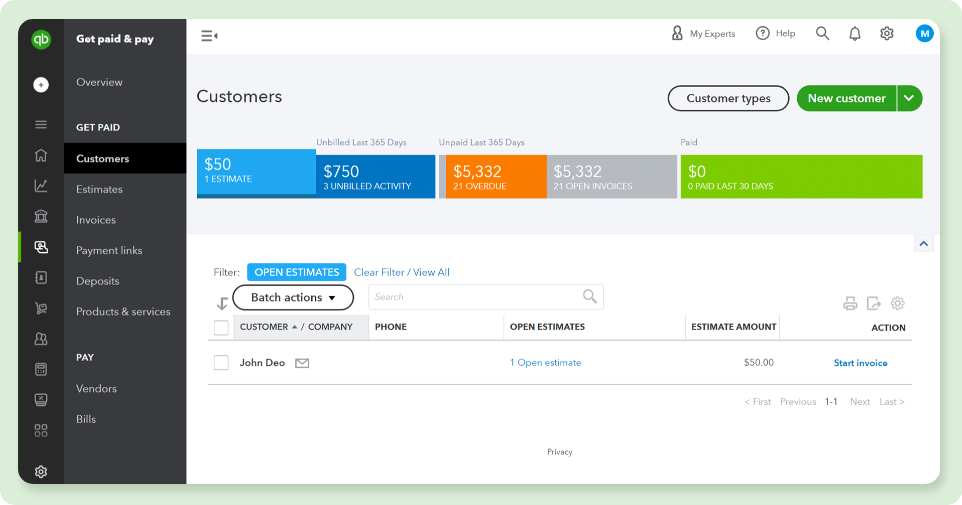962x505 pixels.
Task: Click the email envelope next to John Deo
Action: pyautogui.click(x=302, y=363)
